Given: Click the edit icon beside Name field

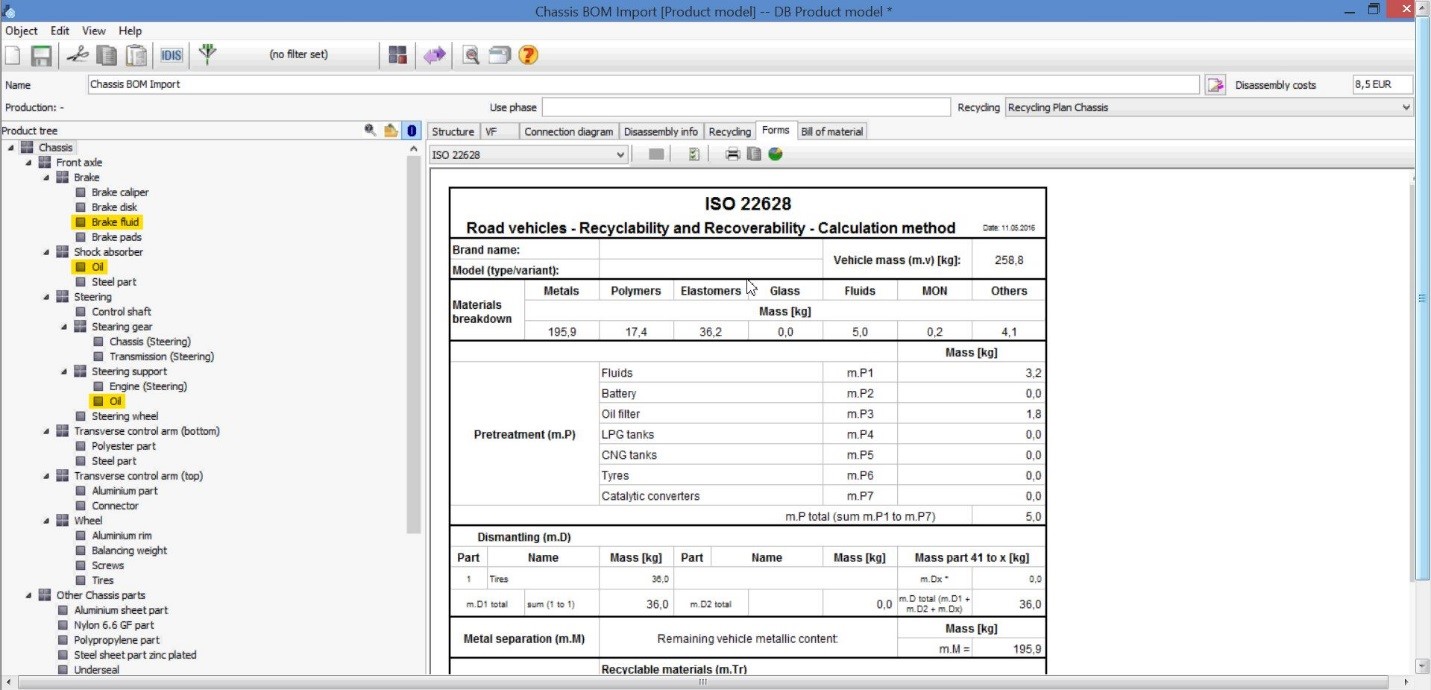Looking at the screenshot, I should click(1215, 85).
